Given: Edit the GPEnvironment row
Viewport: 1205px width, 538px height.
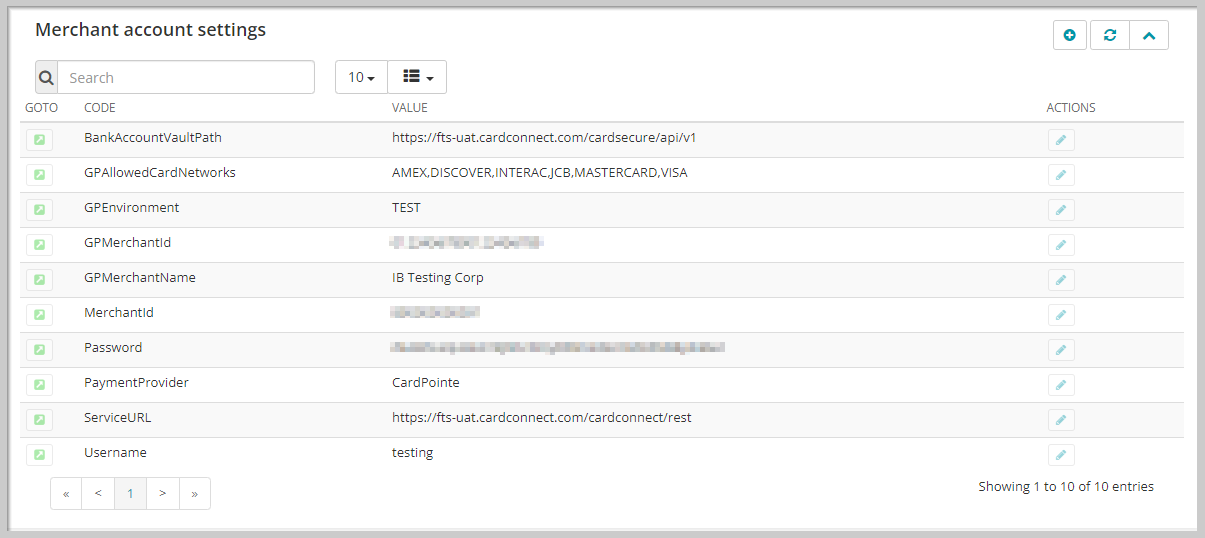Looking at the screenshot, I should (1061, 210).
